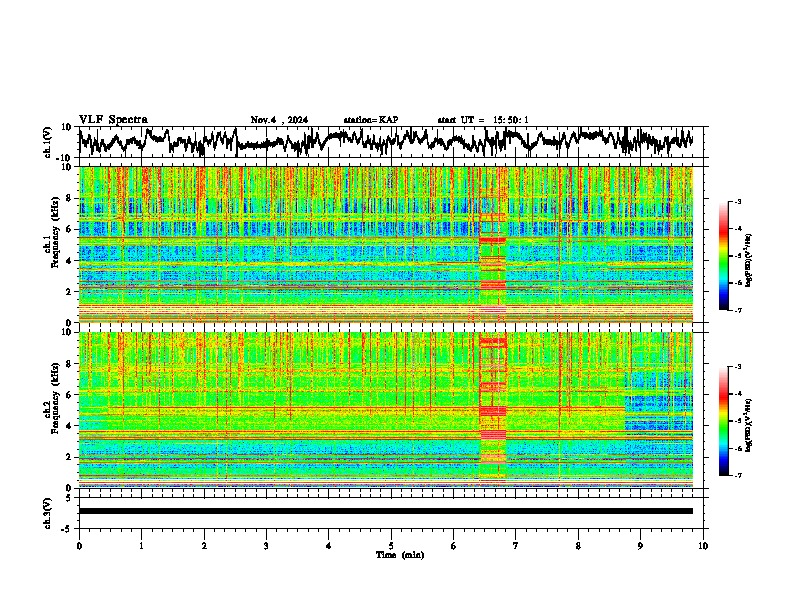Click the red burst in ch.1 spectrogram near 6.5 min
Image resolution: width=792 pixels, height=612 pixels.
pos(492,244)
